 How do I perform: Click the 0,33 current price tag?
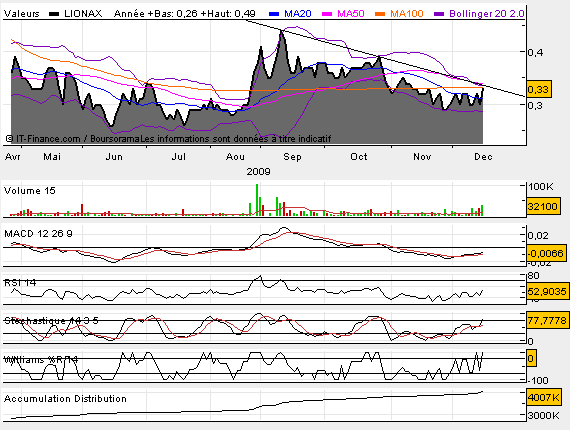pyautogui.click(x=539, y=89)
